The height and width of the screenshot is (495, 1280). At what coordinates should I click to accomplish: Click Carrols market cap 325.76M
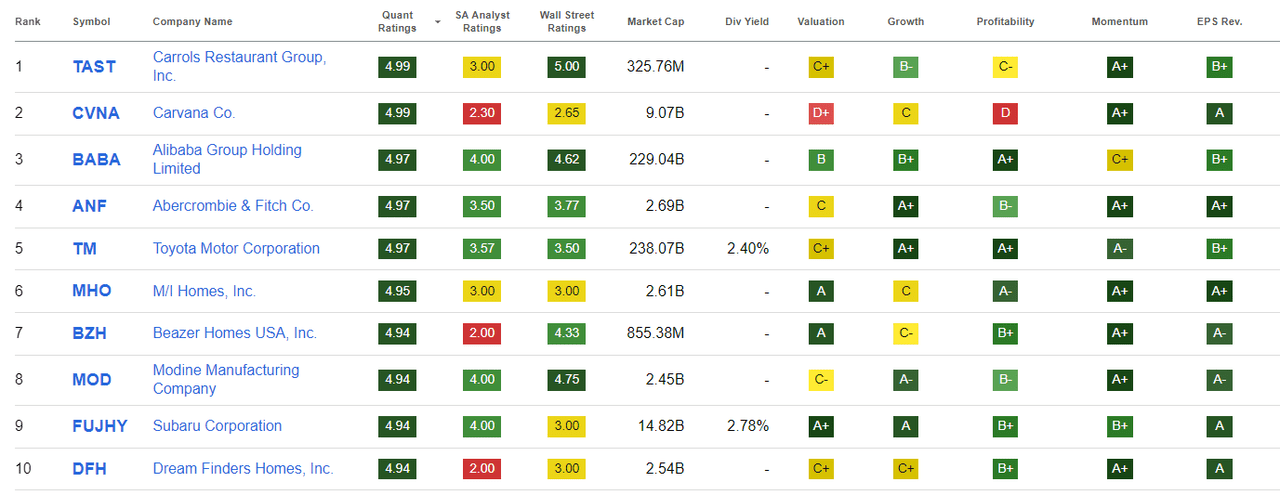click(x=656, y=67)
